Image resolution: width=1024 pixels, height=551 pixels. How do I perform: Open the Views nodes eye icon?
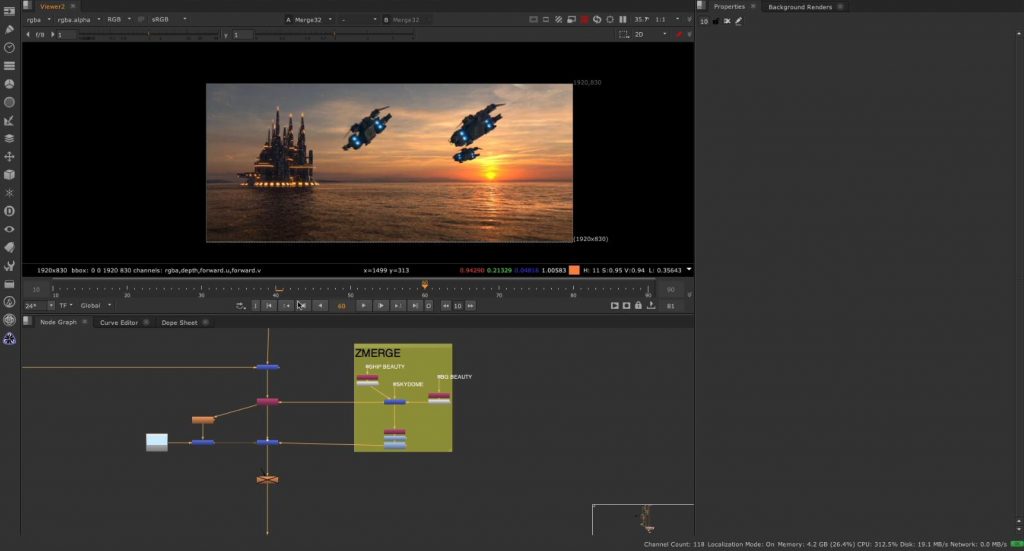(x=9, y=229)
